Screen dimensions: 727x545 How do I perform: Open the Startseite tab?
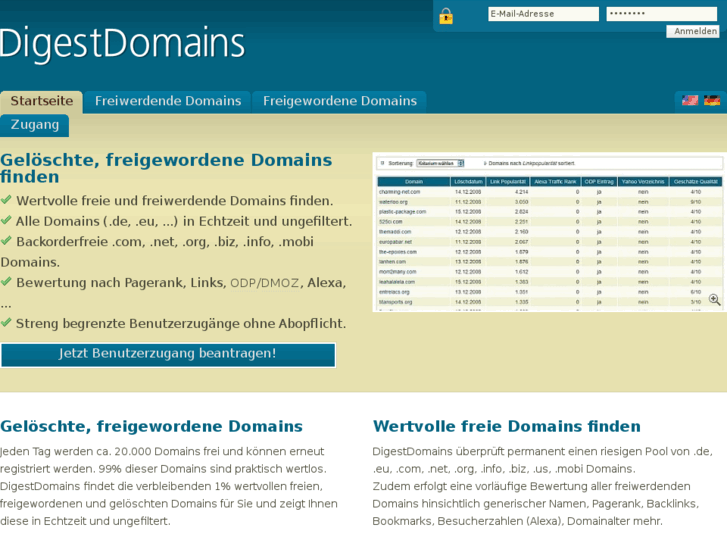point(42,102)
